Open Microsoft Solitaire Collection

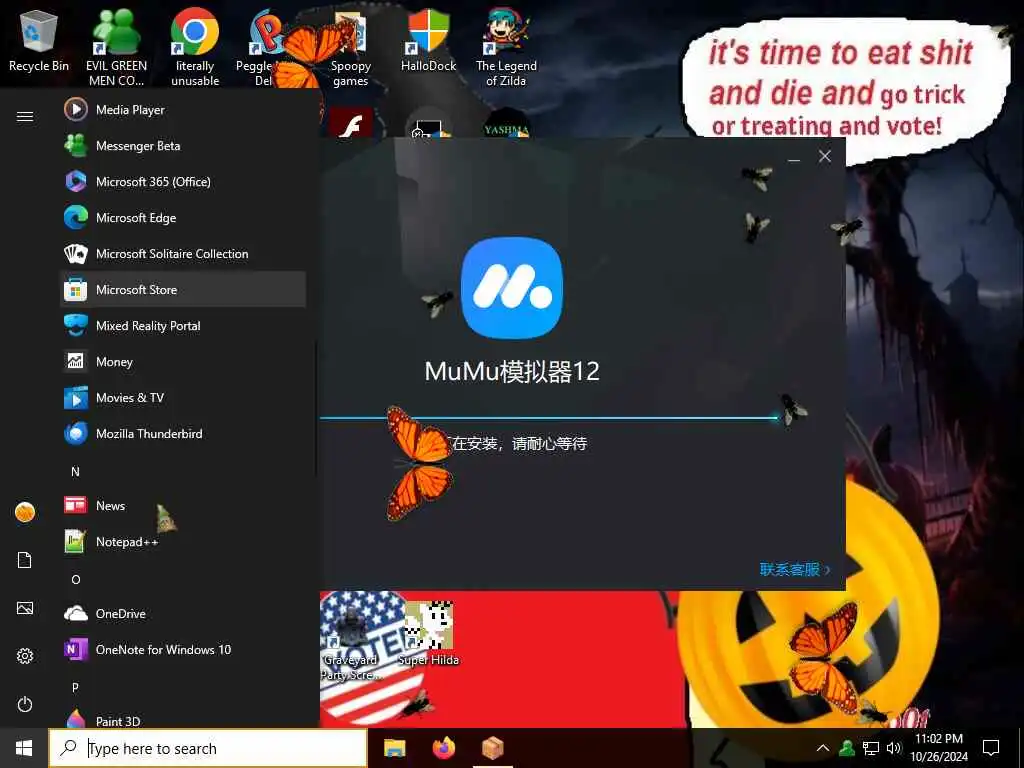click(x=183, y=253)
